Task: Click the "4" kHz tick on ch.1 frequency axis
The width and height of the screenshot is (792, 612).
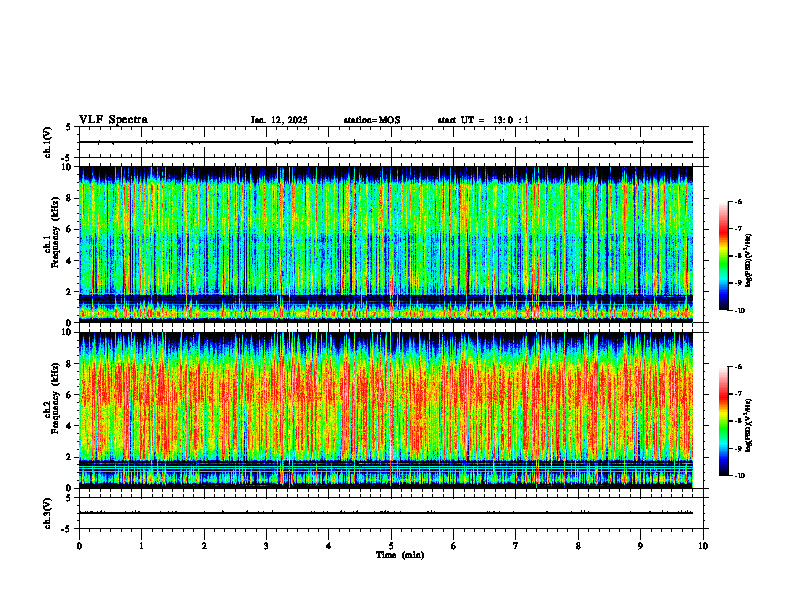Action: click(70, 261)
